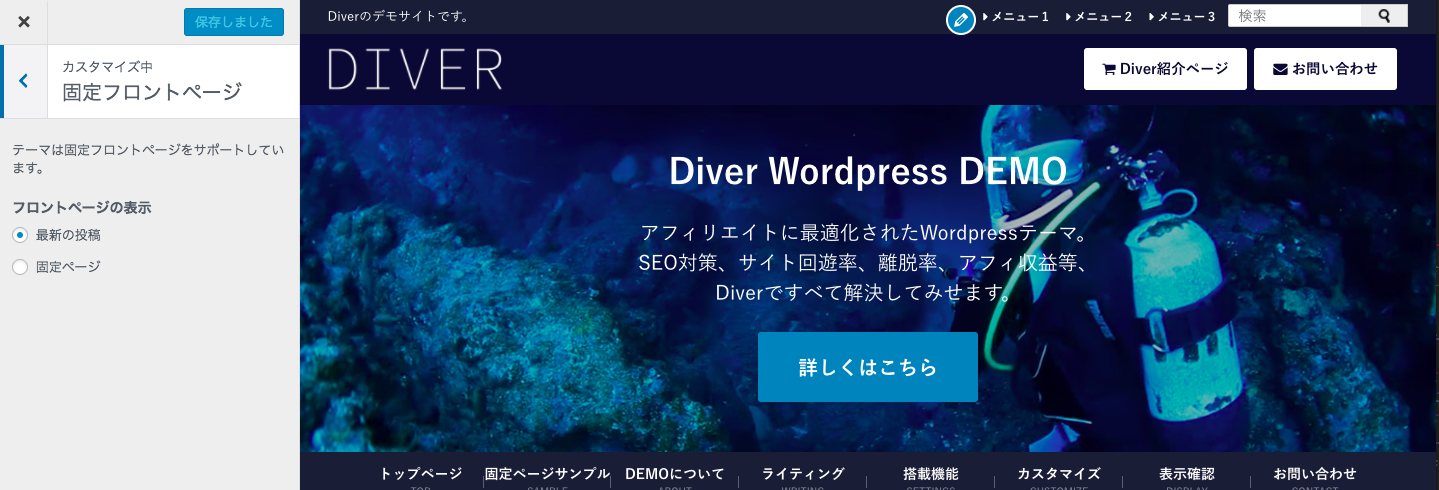Image resolution: width=1439 pixels, height=490 pixels.
Task: Open メニュー３ in the top bar
Action: [x=1185, y=17]
